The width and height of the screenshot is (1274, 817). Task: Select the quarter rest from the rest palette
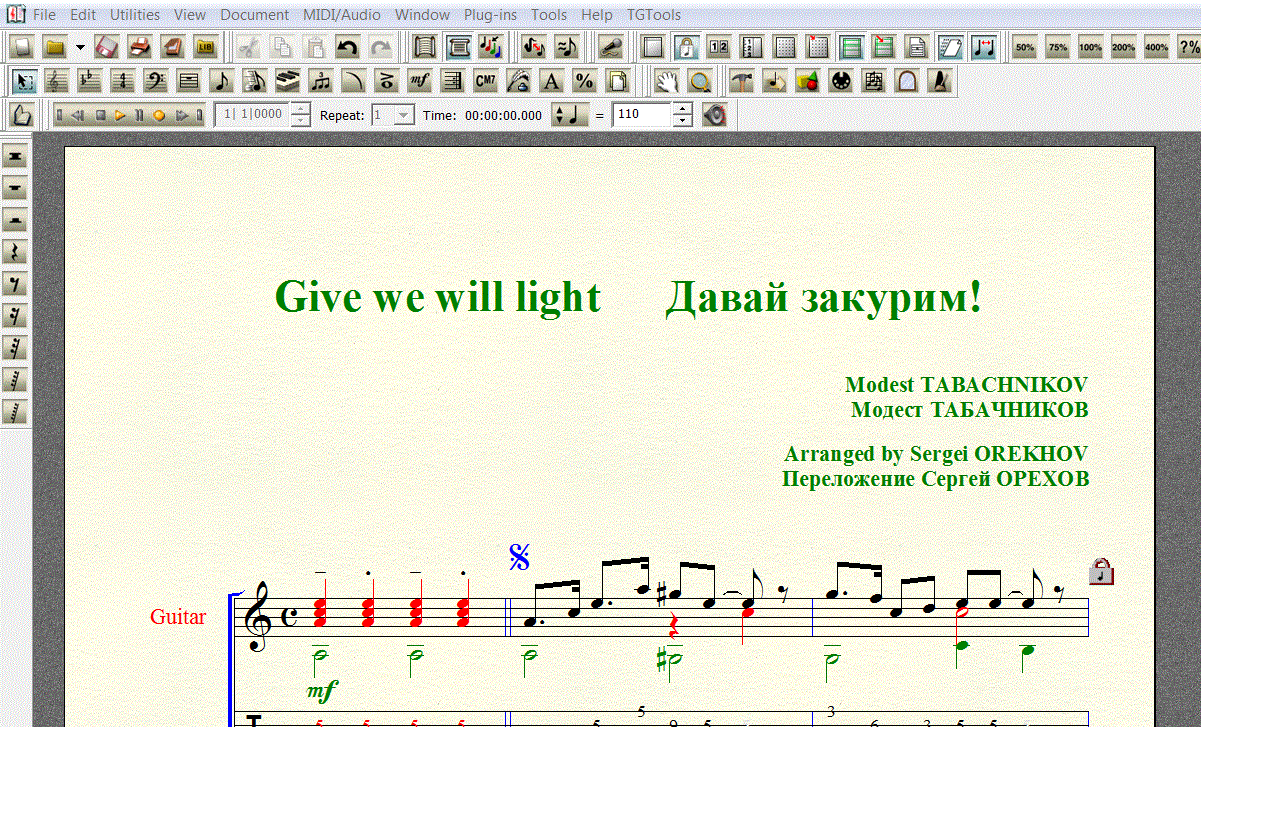[x=15, y=252]
